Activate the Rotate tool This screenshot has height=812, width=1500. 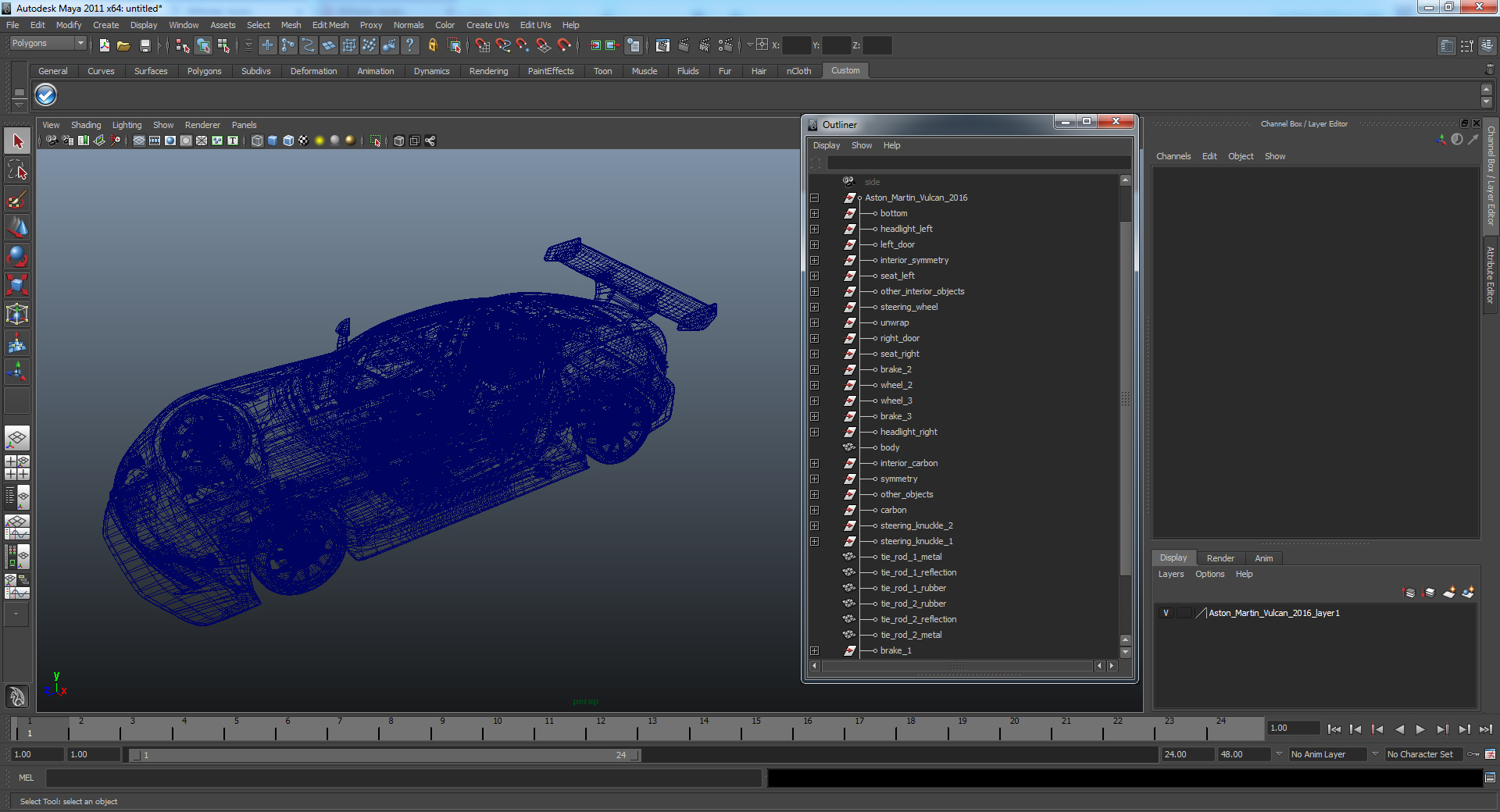click(17, 257)
